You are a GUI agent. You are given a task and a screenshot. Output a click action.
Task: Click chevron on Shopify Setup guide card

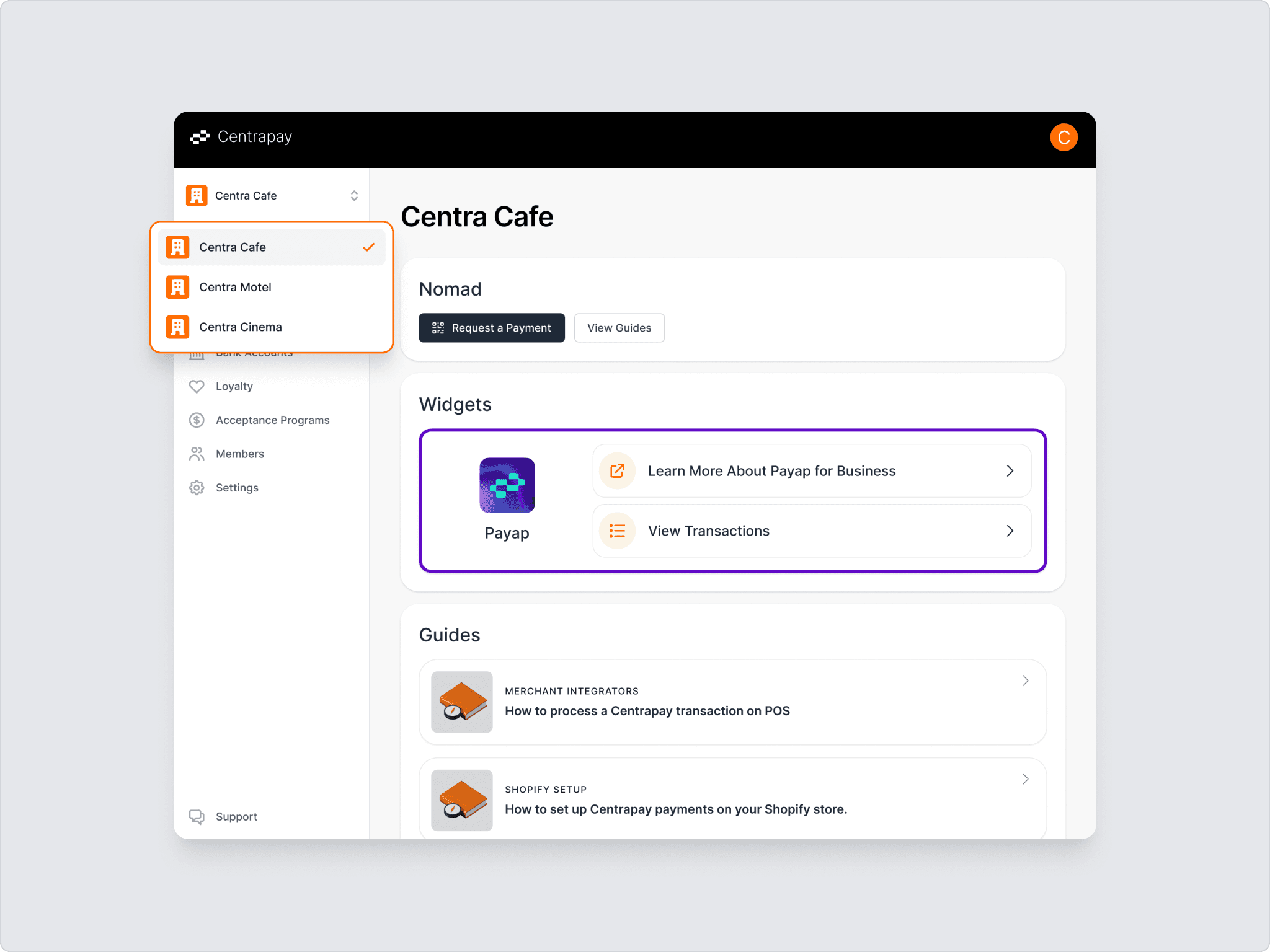click(1026, 780)
